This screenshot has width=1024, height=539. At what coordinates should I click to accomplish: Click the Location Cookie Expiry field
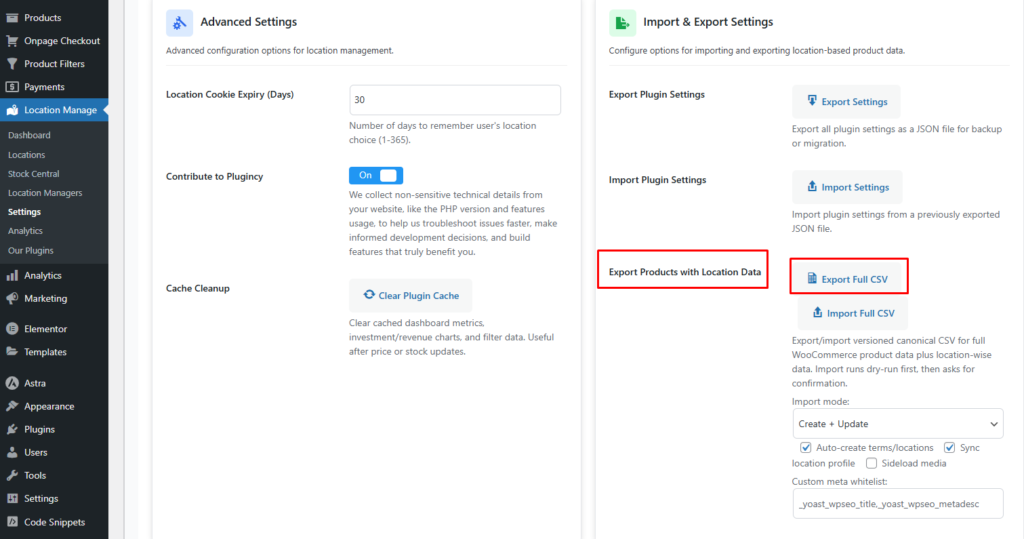(x=455, y=100)
